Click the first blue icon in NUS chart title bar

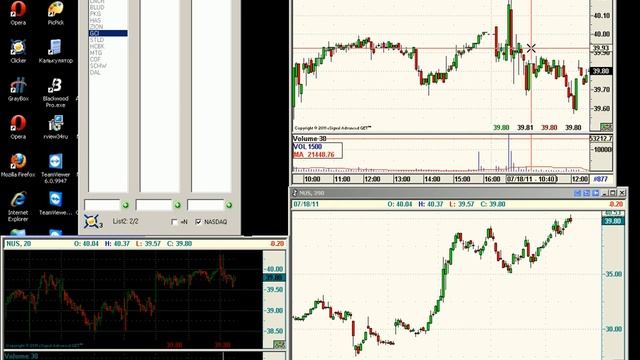click(577, 193)
